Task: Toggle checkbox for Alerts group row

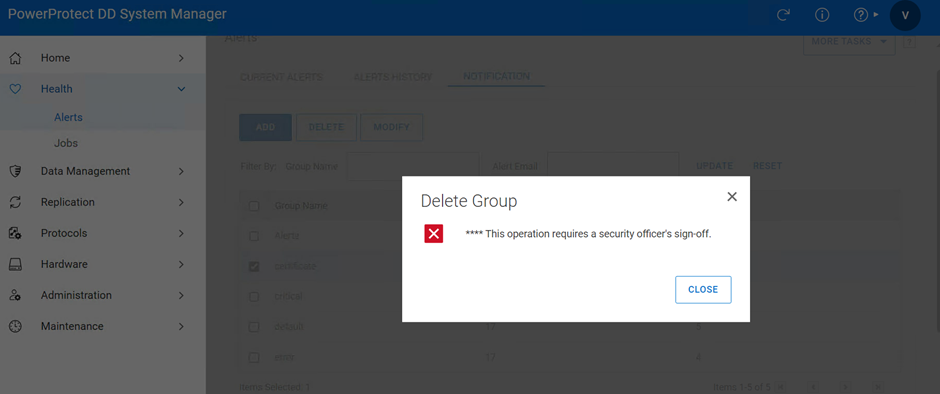Action: tap(254, 236)
